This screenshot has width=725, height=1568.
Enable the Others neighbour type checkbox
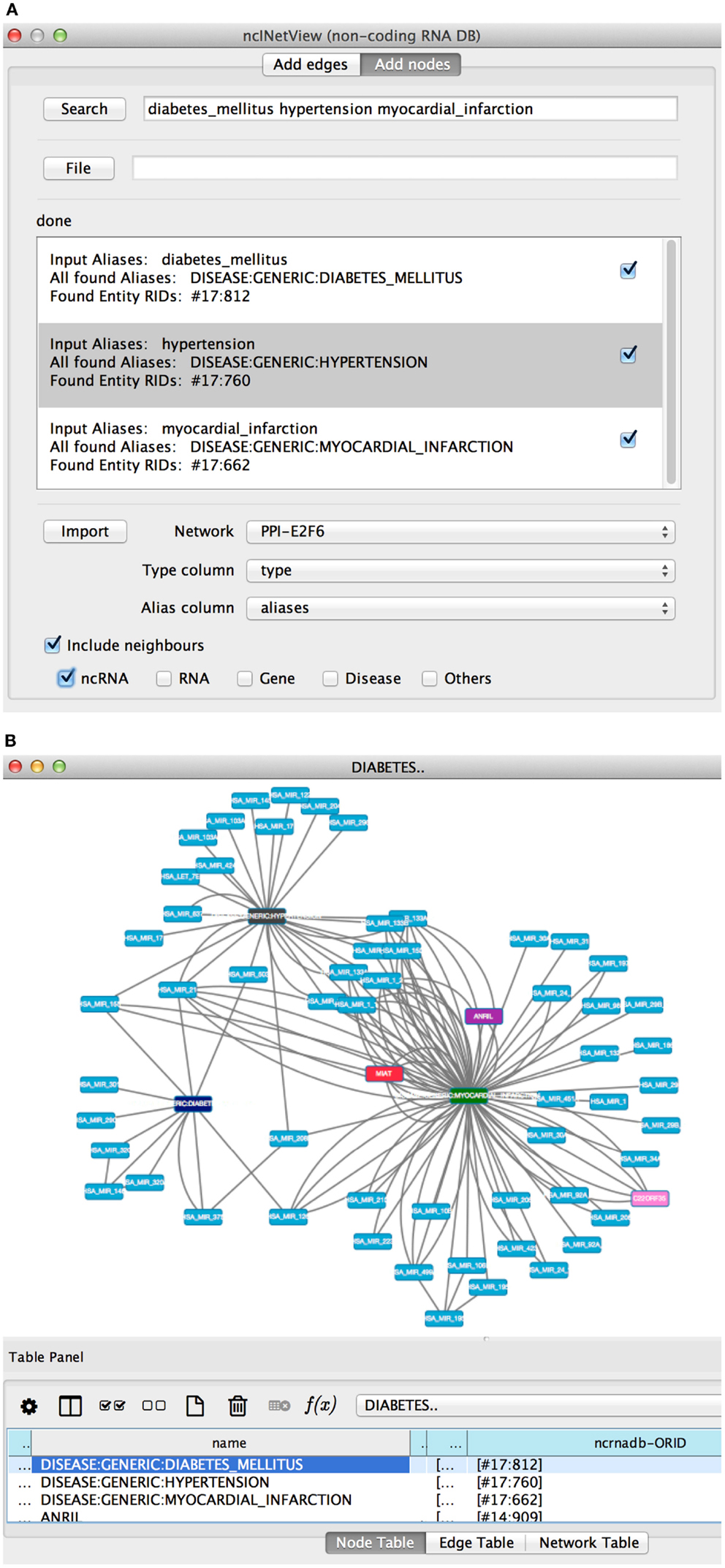[430, 679]
